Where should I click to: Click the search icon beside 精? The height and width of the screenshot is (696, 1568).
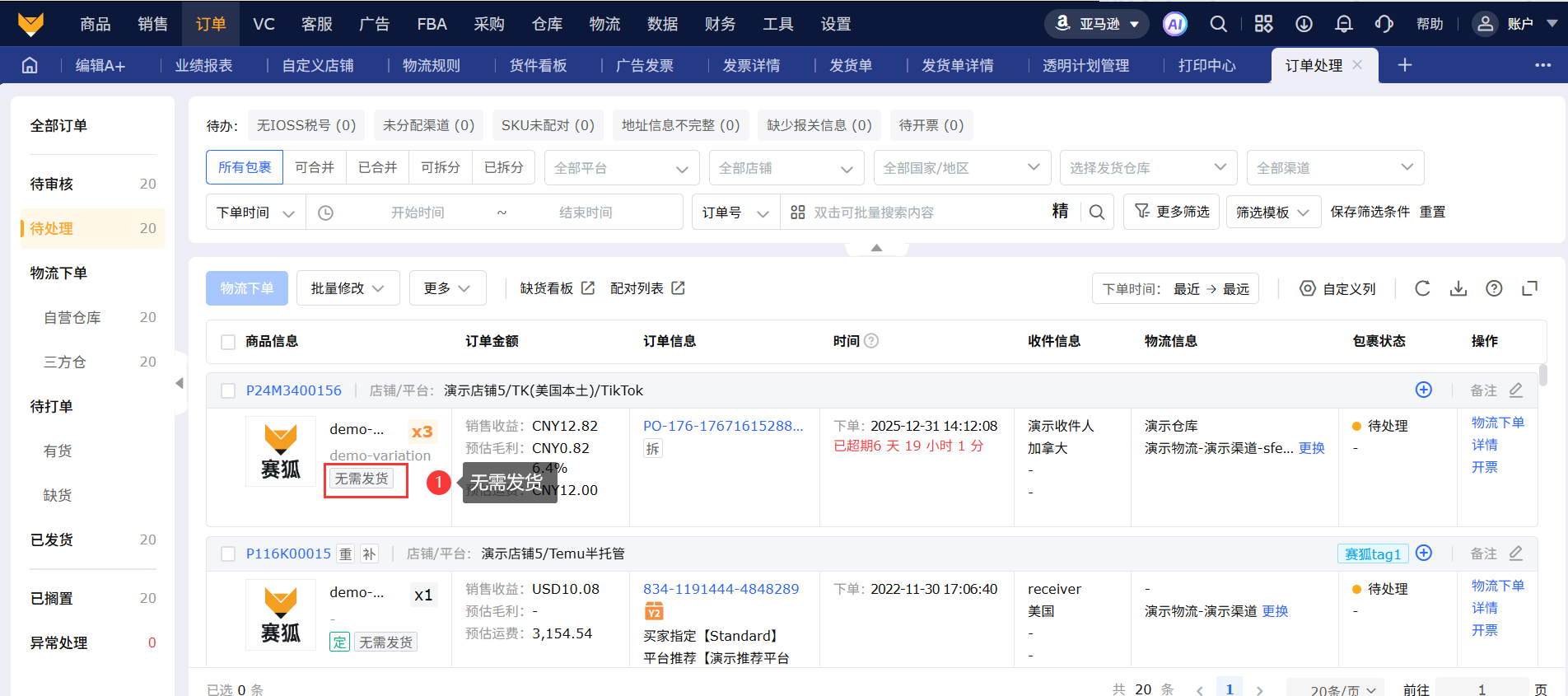point(1097,213)
